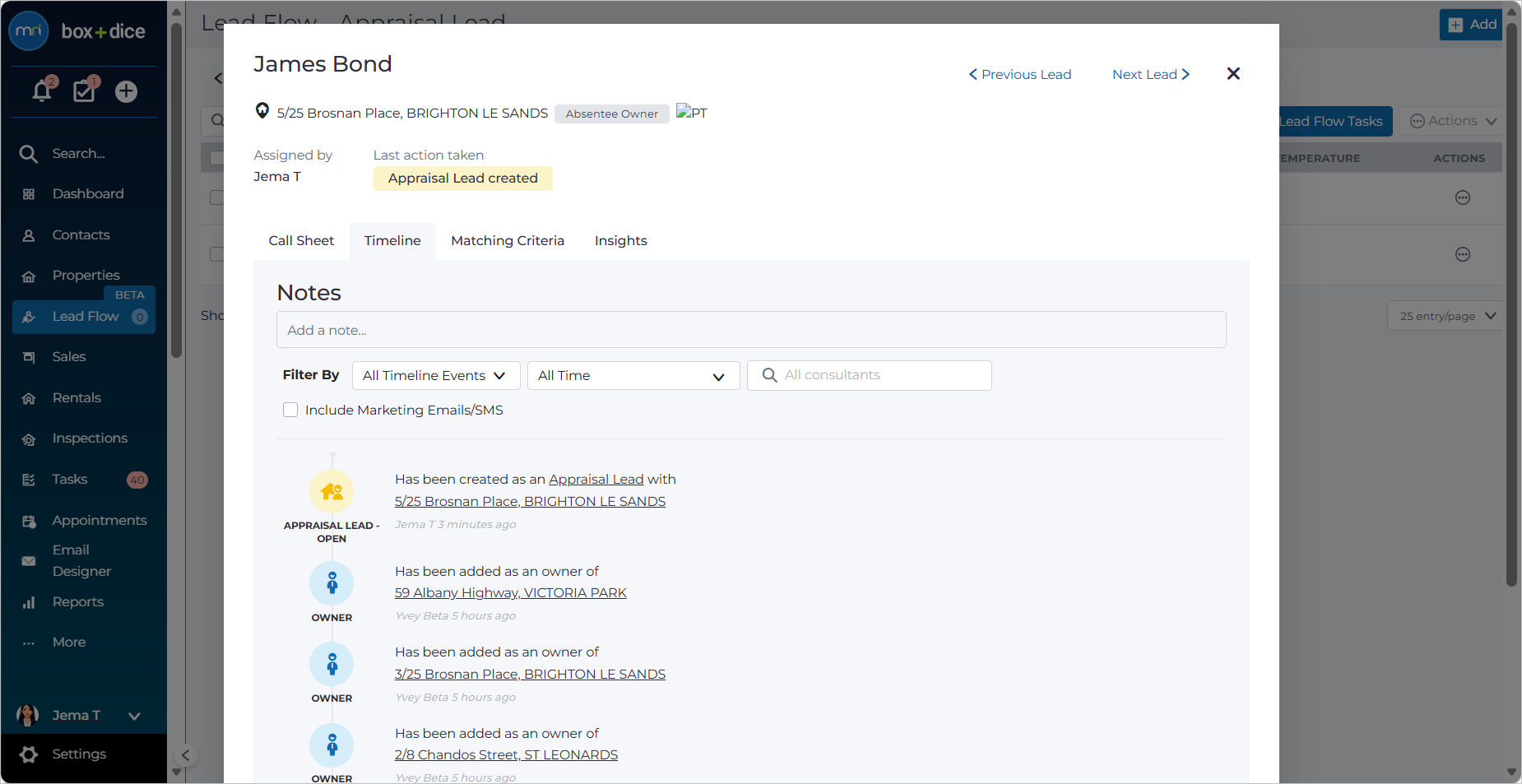The image size is (1522, 784).
Task: Enable Include Marketing Emails/SMS checkbox
Action: pyautogui.click(x=290, y=410)
